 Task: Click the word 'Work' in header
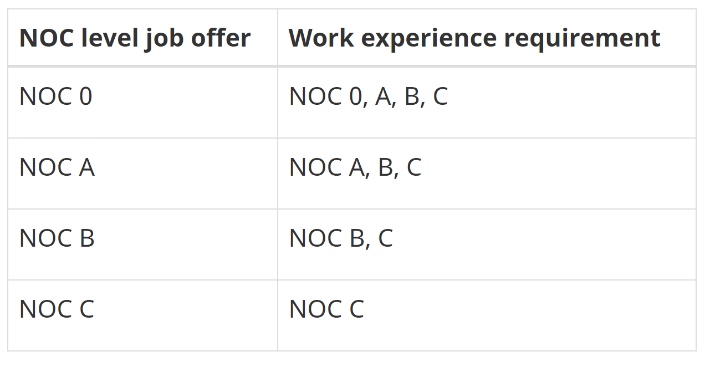pos(321,38)
